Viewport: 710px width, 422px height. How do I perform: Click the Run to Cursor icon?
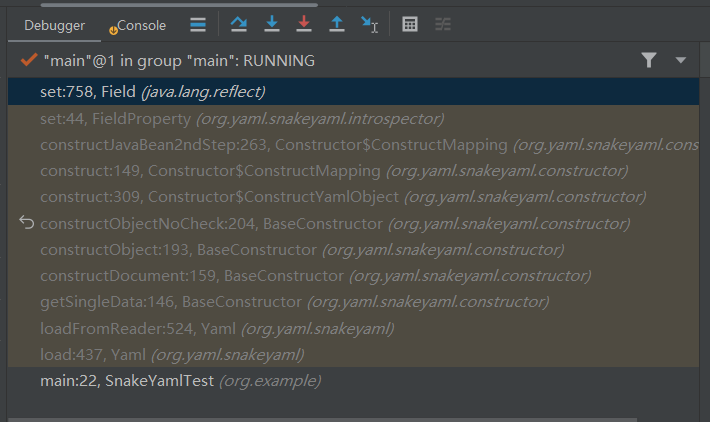(x=369, y=24)
